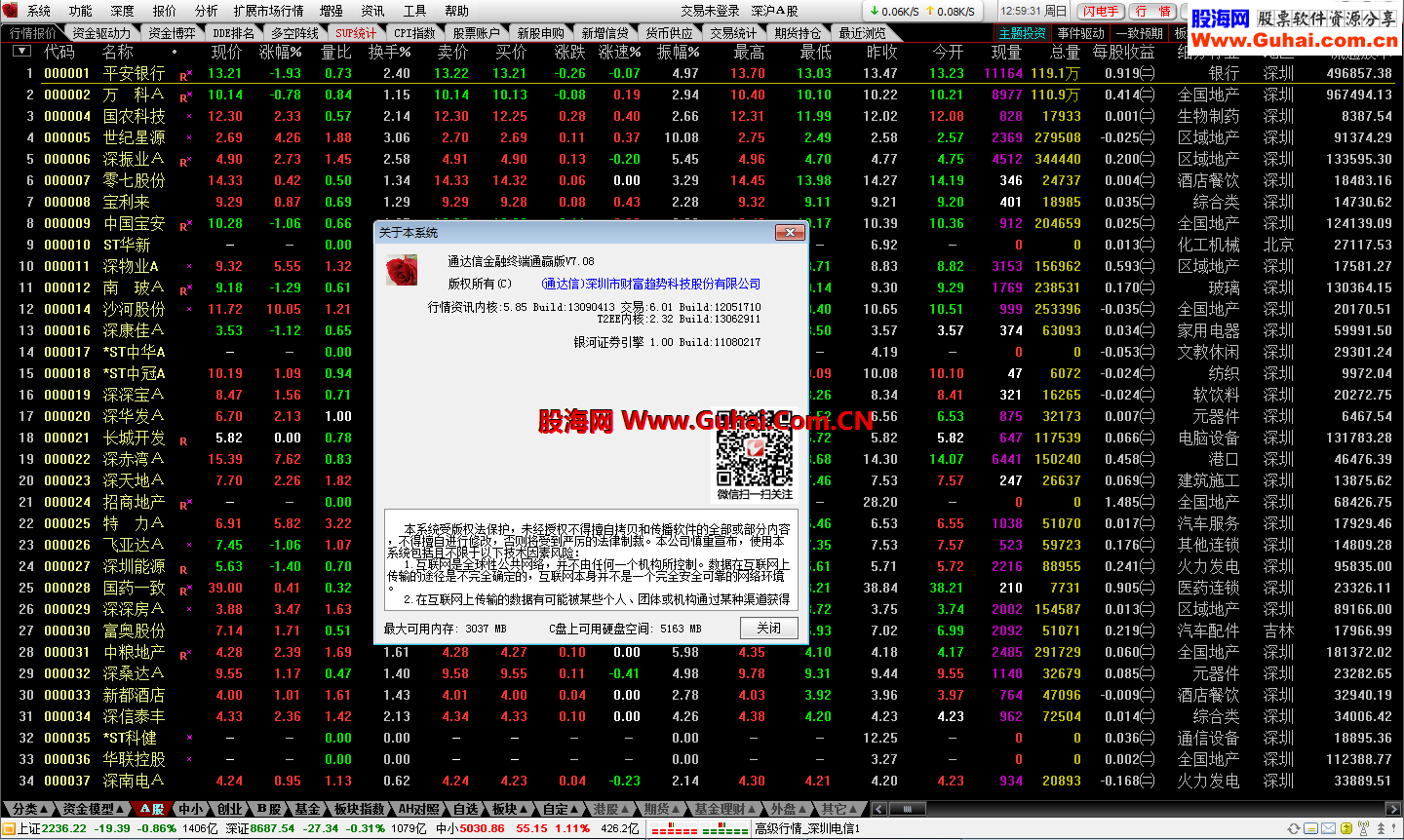Select the 平安银行 stock row
Image resolution: width=1404 pixels, height=840 pixels.
click(x=702, y=73)
